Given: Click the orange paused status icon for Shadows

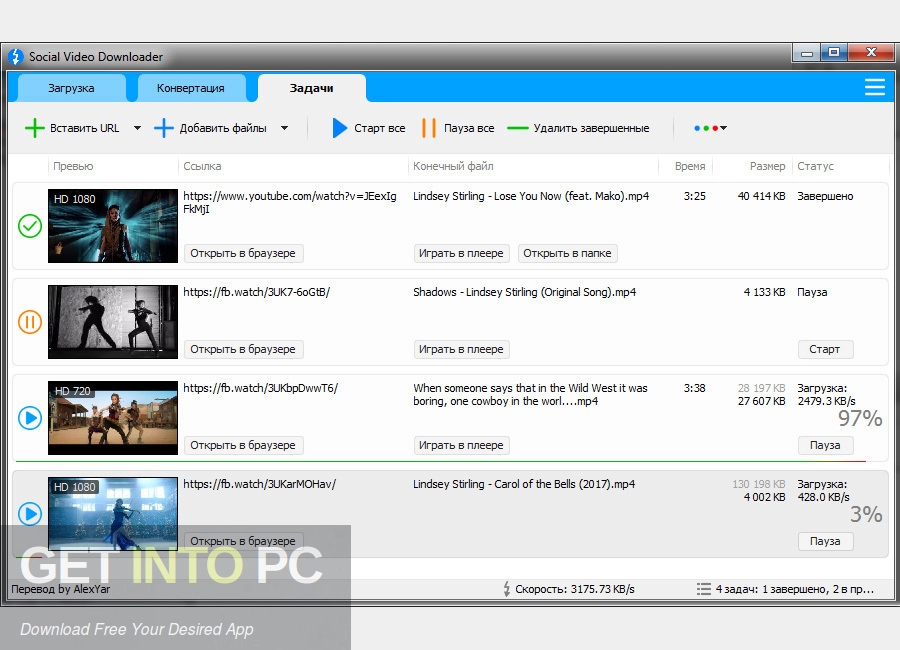Looking at the screenshot, I should pyautogui.click(x=30, y=322).
